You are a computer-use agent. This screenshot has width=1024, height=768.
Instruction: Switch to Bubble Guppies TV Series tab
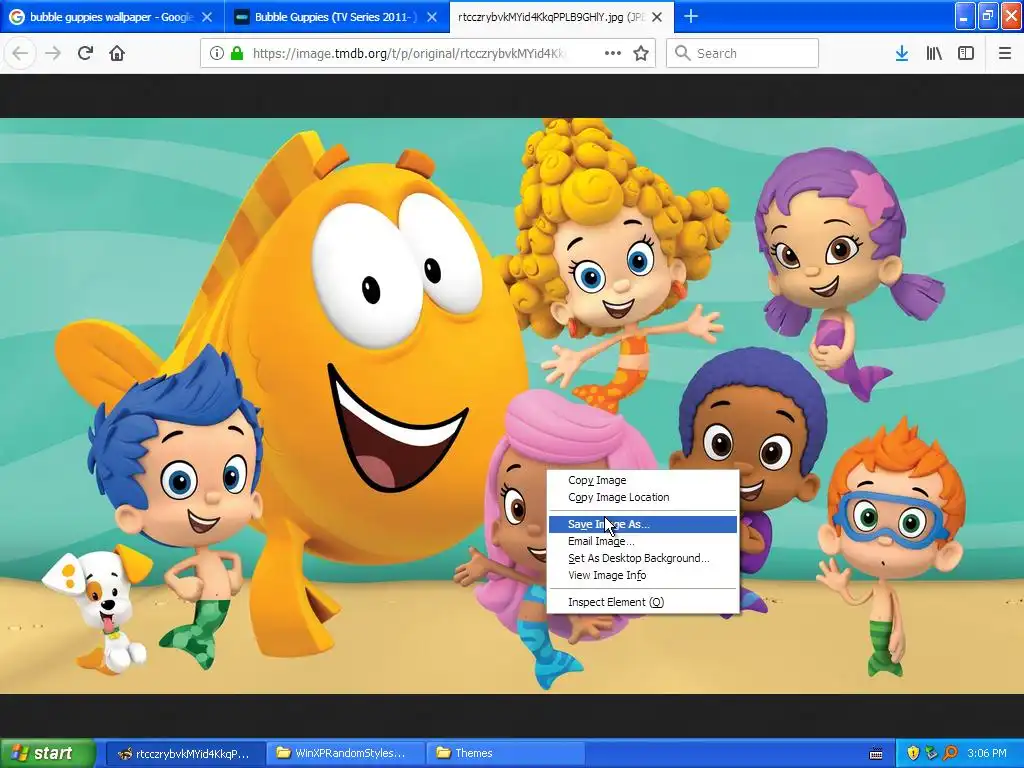337,17
